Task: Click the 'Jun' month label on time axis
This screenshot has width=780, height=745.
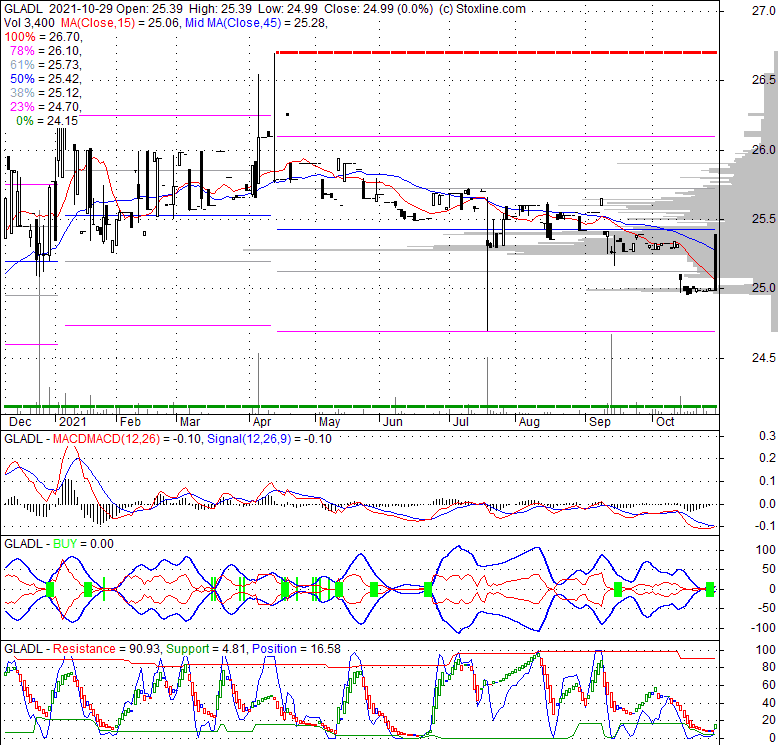Action: pos(392,422)
